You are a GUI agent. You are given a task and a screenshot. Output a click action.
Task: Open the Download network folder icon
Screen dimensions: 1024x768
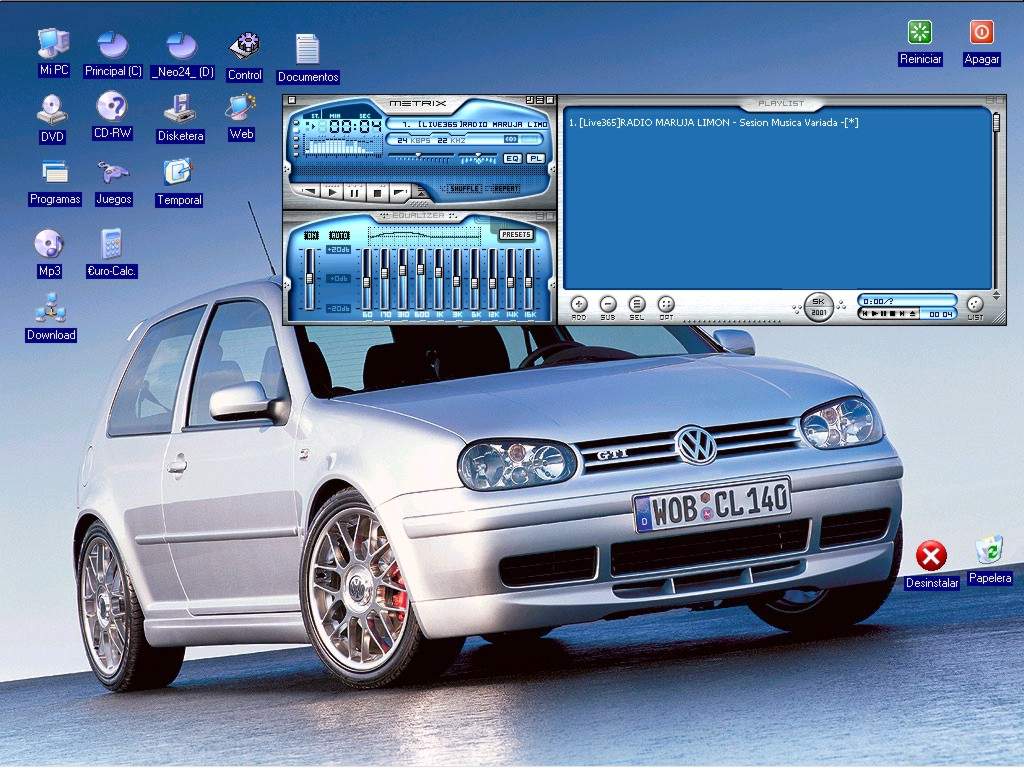point(51,317)
